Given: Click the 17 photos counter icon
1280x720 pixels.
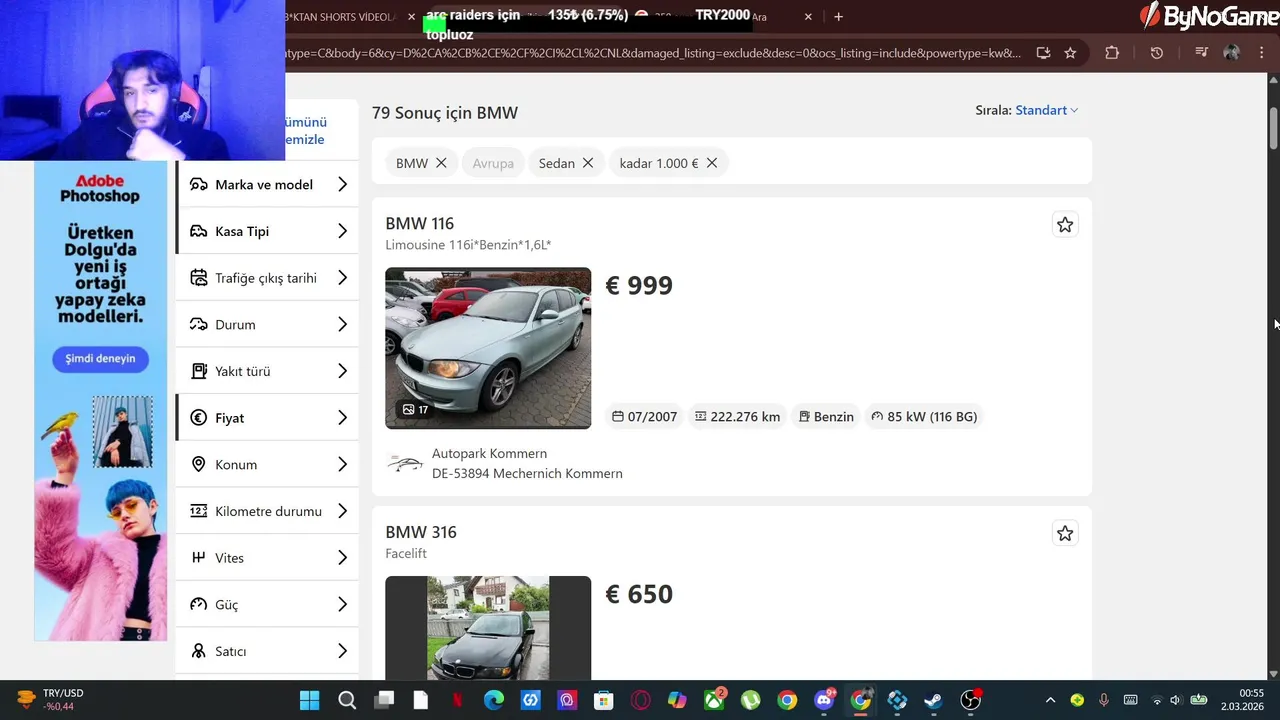Looking at the screenshot, I should point(415,410).
